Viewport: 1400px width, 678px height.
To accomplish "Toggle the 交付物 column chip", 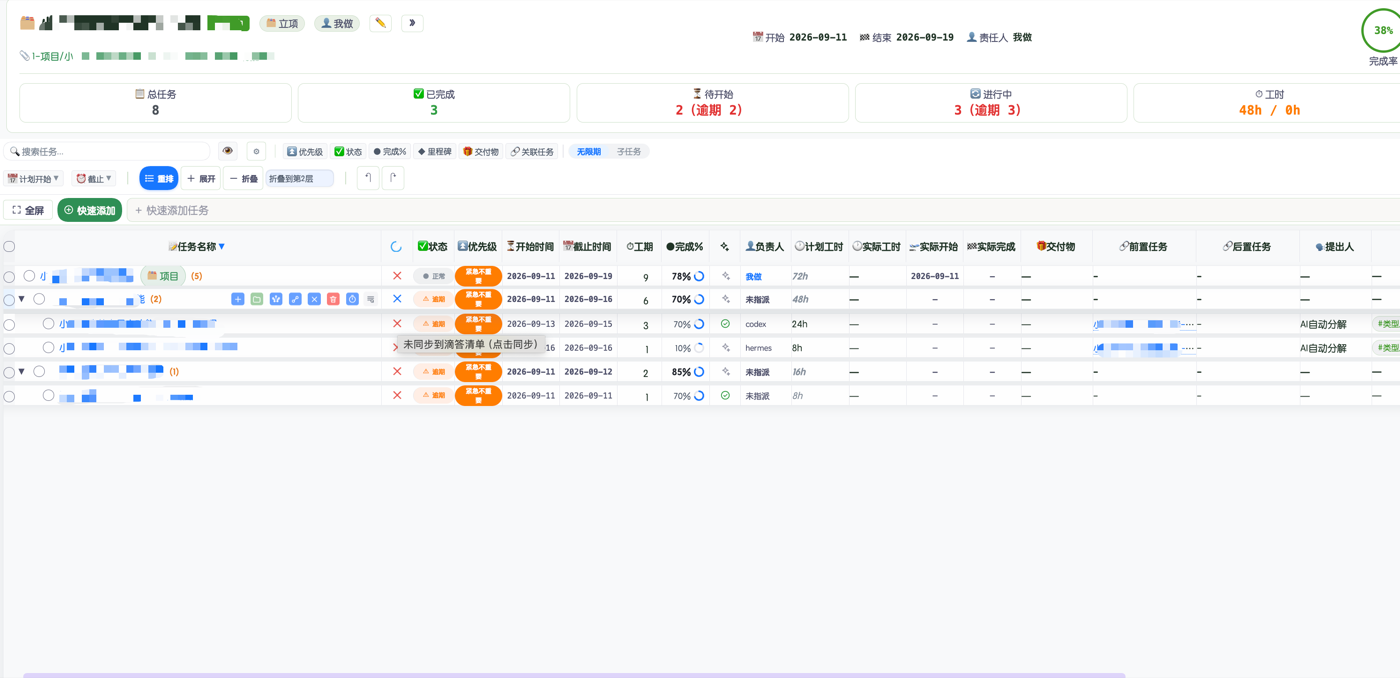I will 481,152.
